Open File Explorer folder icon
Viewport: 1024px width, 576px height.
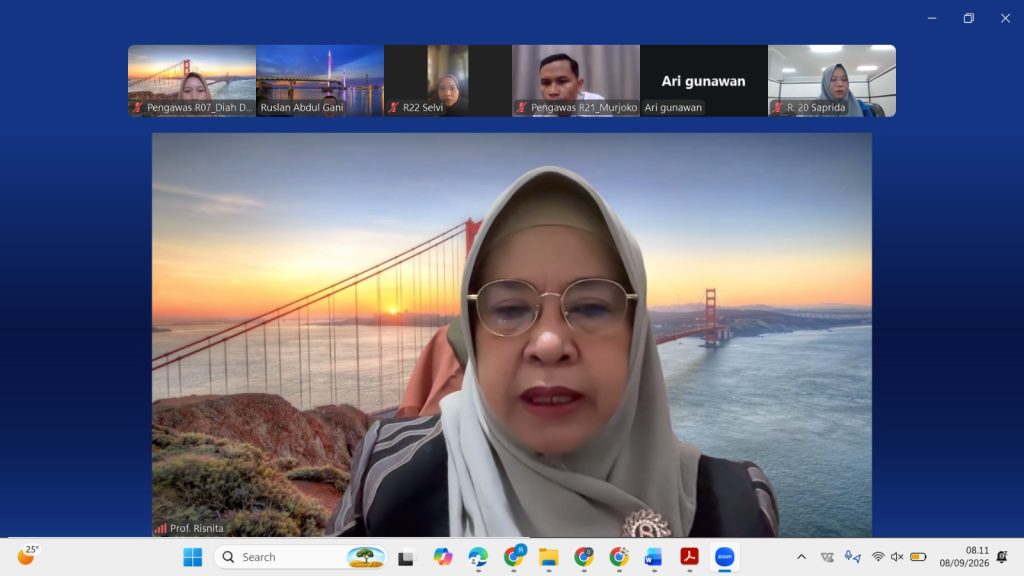click(549, 557)
